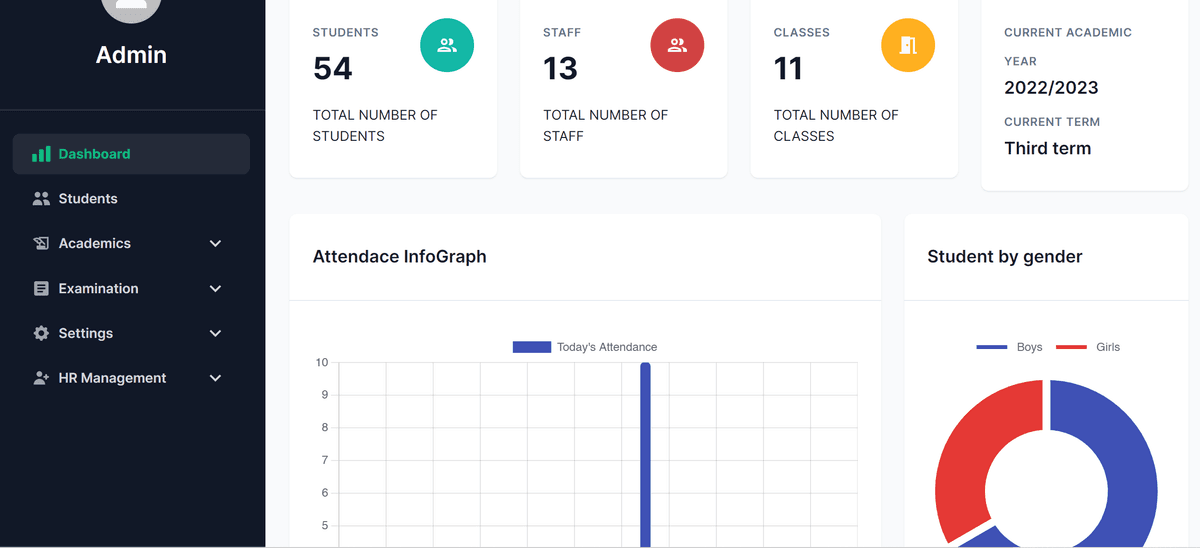
Task: Toggle Today's Attendance legend item
Action: pyautogui.click(x=585, y=347)
